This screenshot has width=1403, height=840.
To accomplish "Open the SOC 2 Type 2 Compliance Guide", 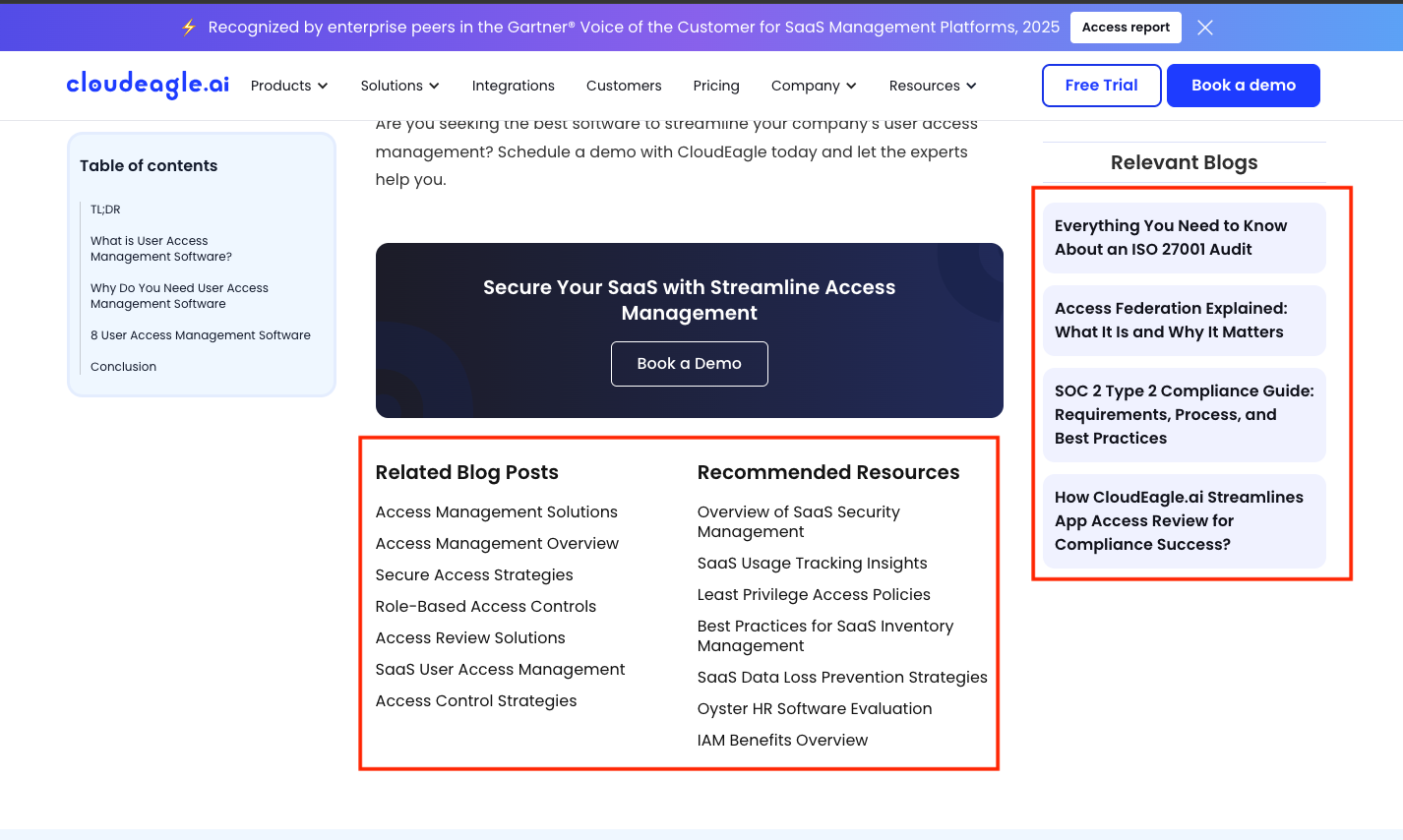I will pos(1184,414).
